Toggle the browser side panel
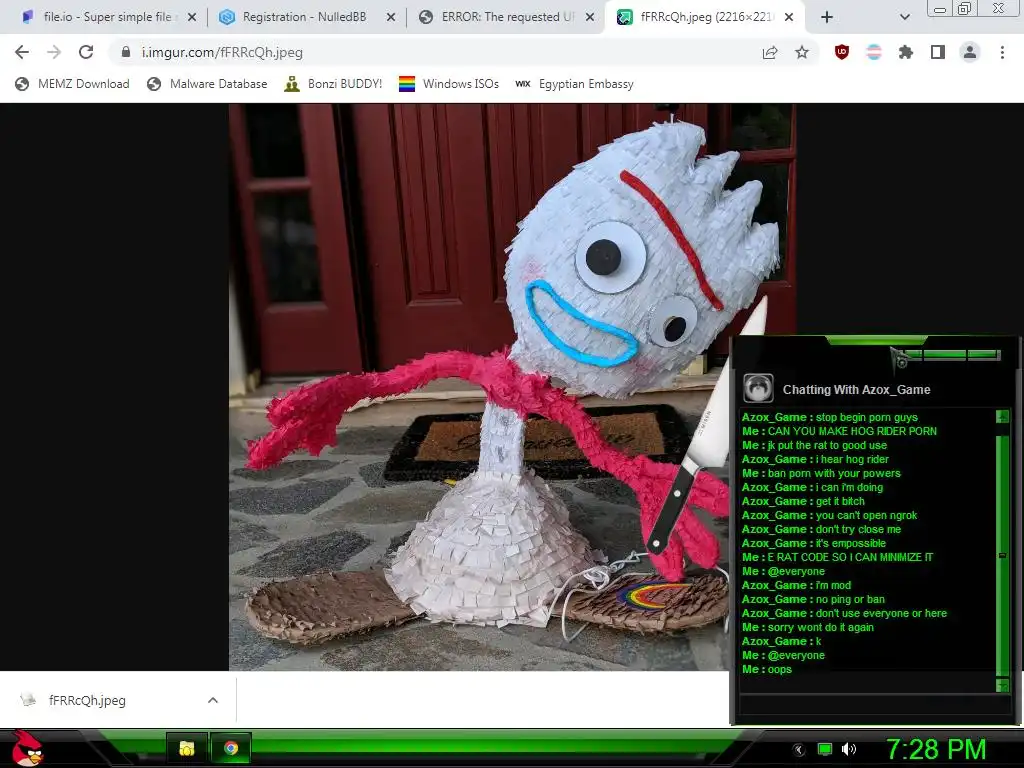 (x=938, y=52)
